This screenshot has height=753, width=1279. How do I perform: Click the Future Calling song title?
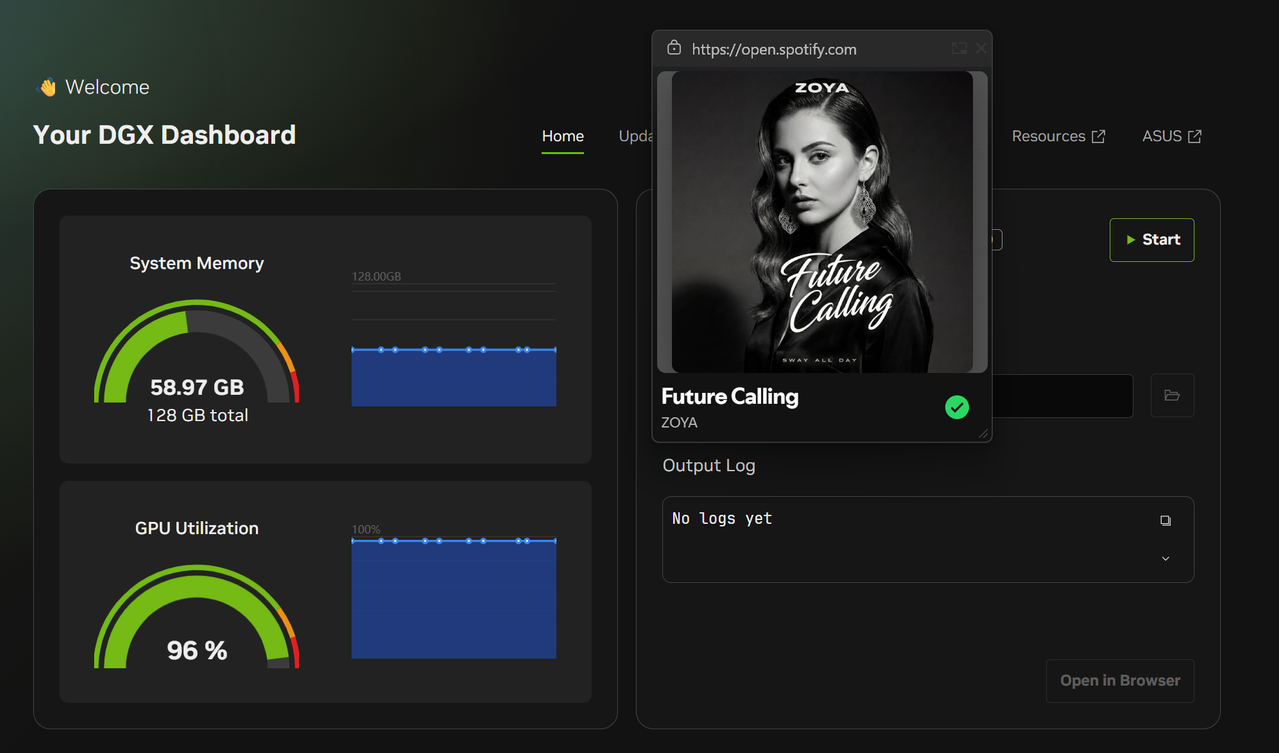point(730,396)
